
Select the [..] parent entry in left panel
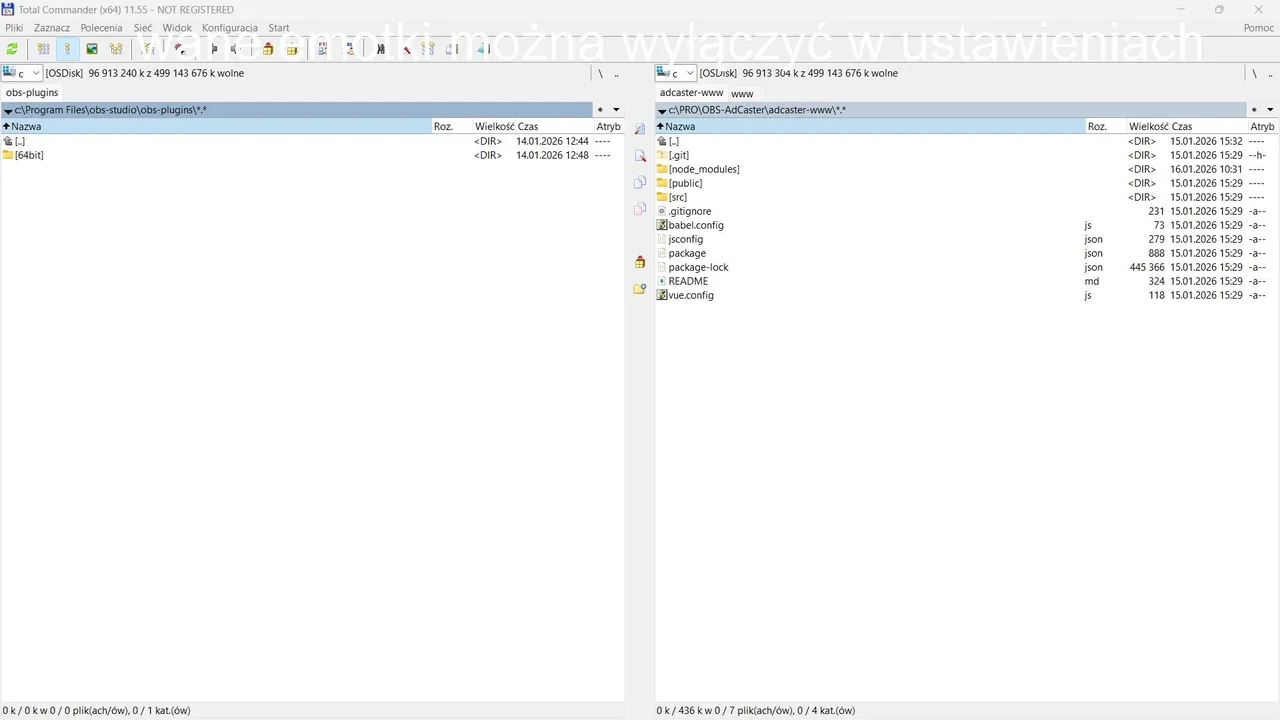312,141
